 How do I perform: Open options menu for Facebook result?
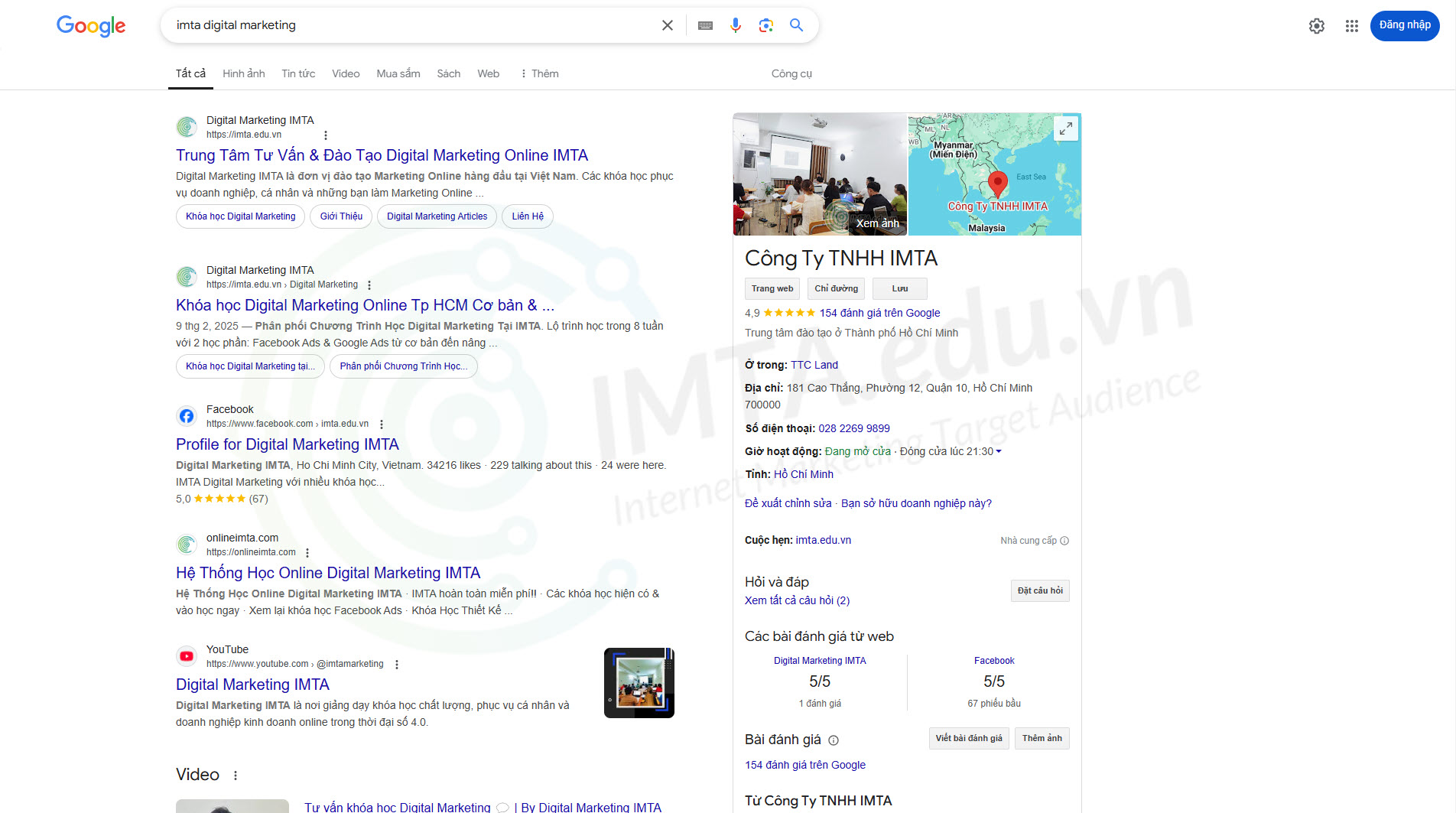point(382,424)
